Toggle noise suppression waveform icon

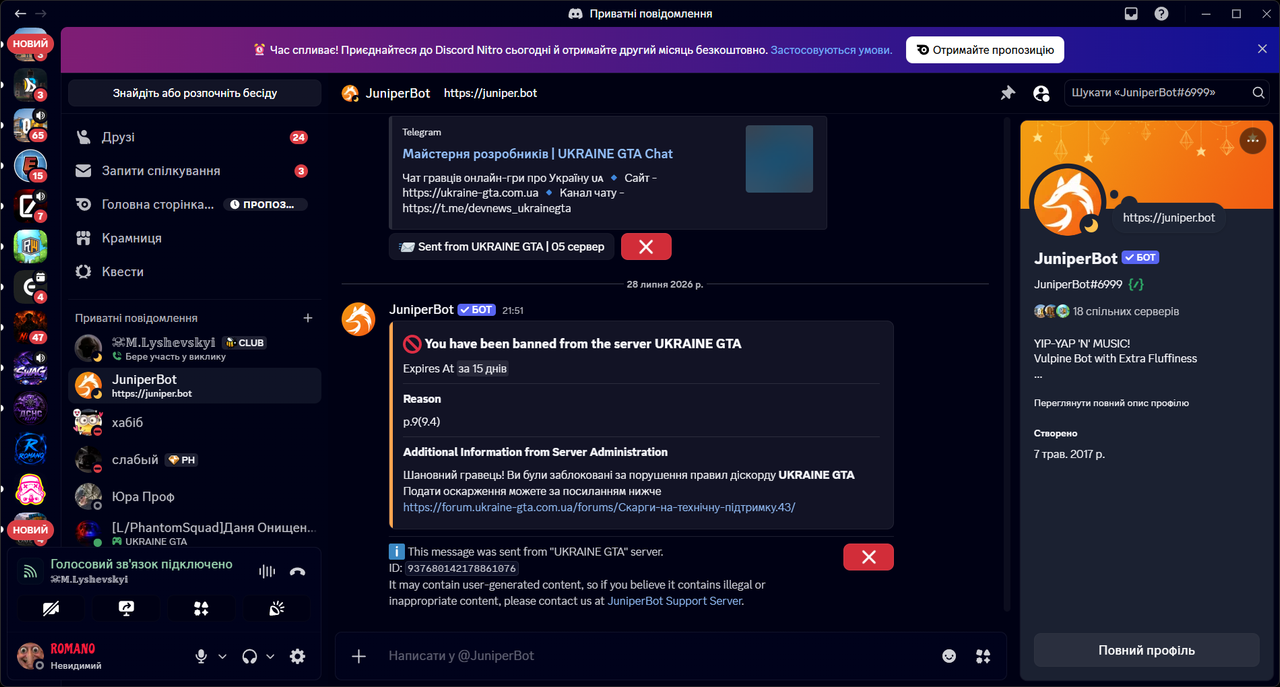pyautogui.click(x=267, y=572)
